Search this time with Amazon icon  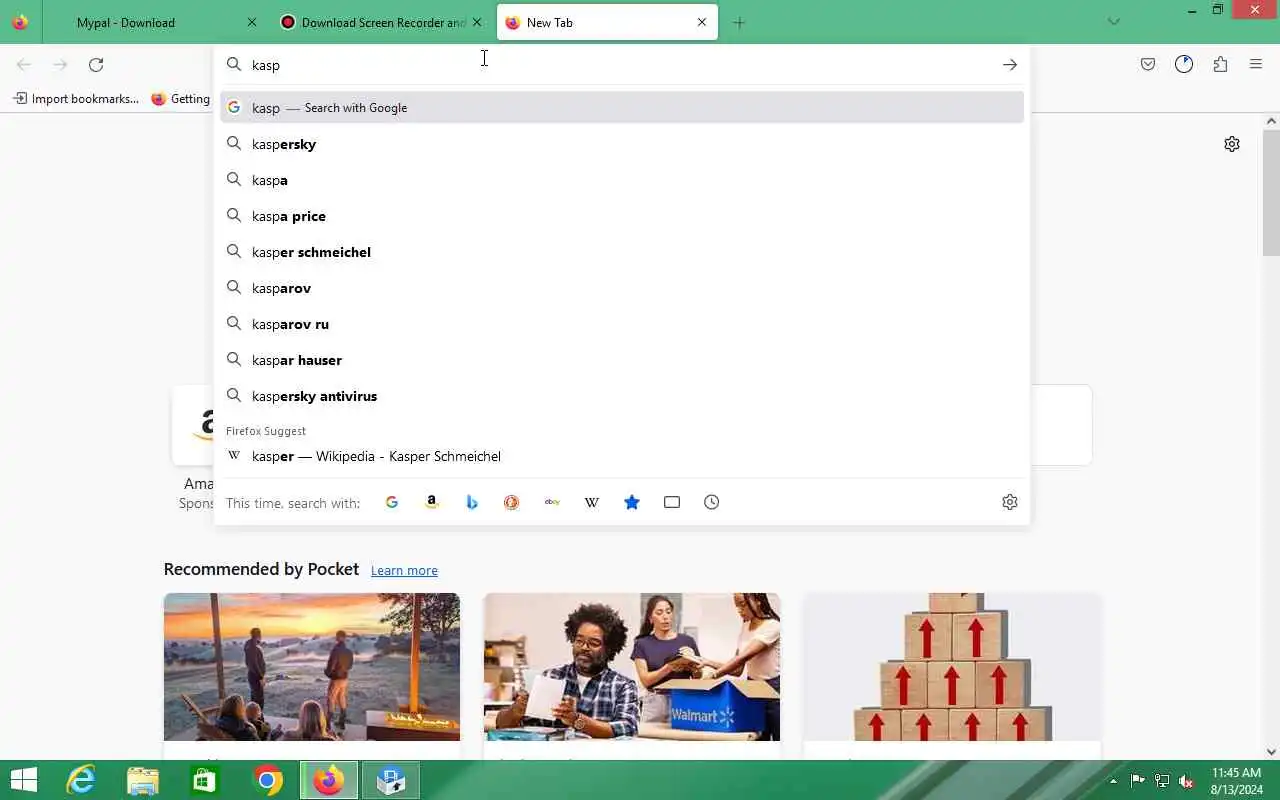click(432, 502)
